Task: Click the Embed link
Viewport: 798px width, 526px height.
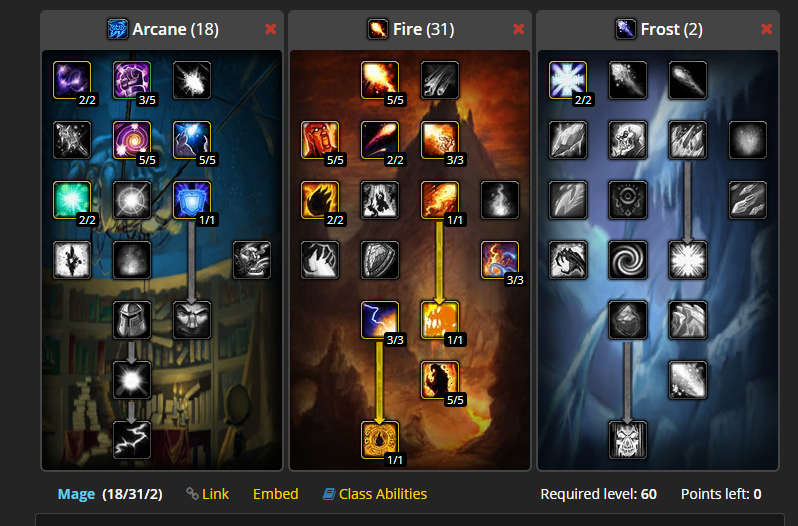Action: (275, 493)
